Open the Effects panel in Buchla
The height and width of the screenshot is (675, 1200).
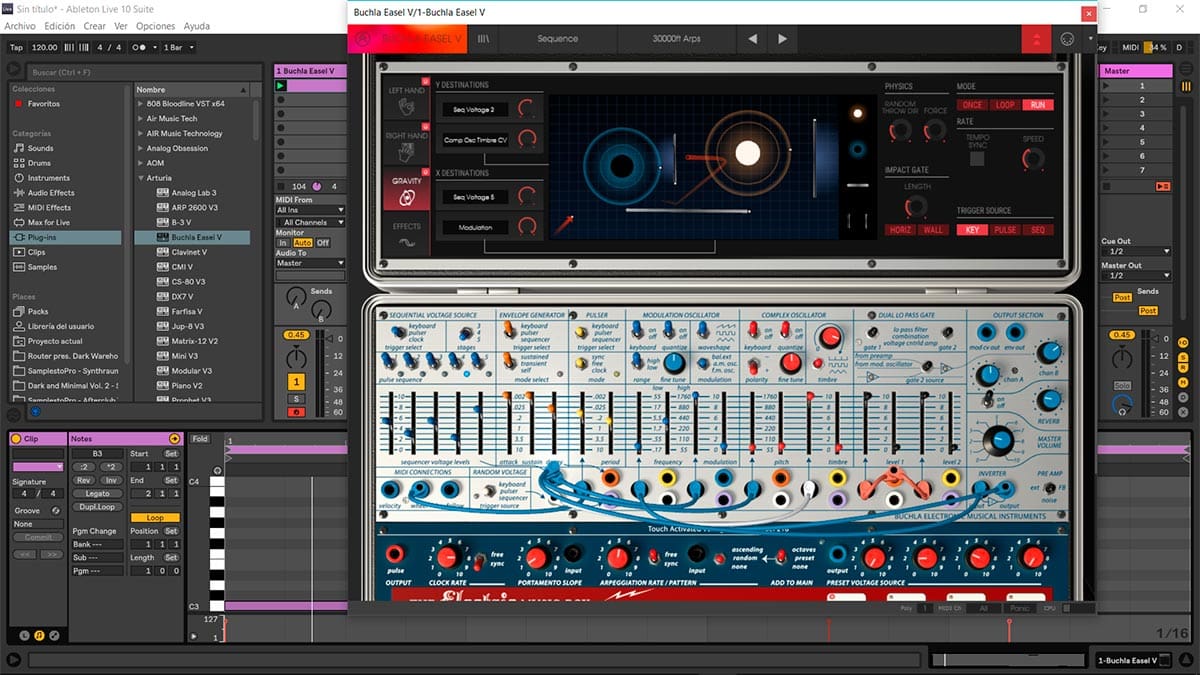406,233
